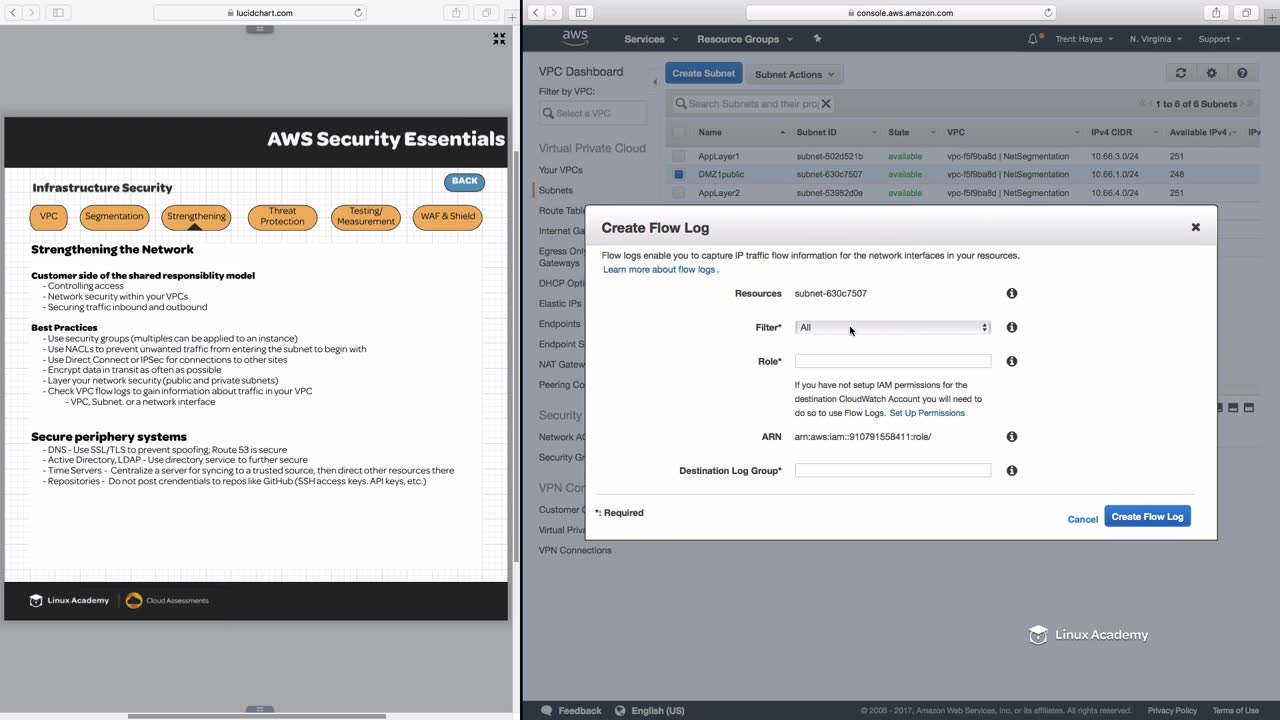Viewport: 1280px width, 720px height.
Task: Expand the Support menu
Action: (x=1219, y=39)
